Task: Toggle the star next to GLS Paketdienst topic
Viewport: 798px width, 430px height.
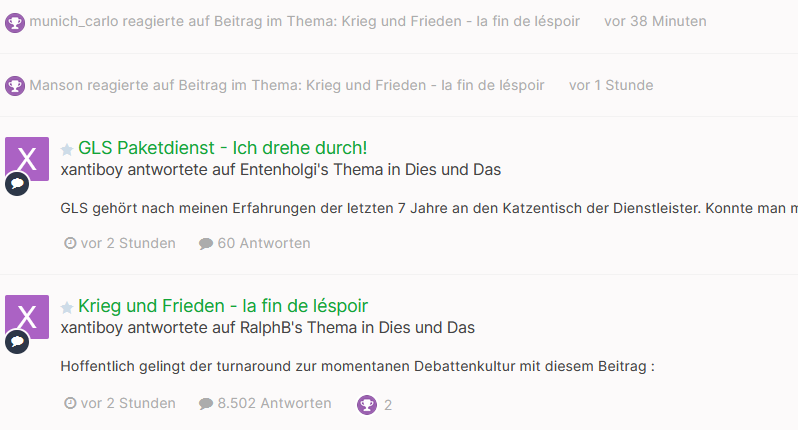Action: pyautogui.click(x=67, y=149)
